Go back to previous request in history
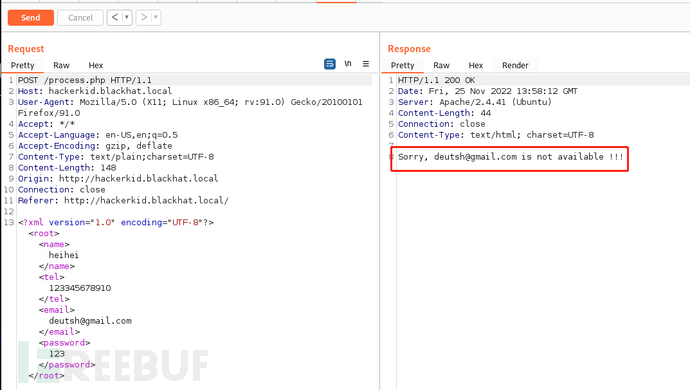Screen dimensions: 690x390 (114, 18)
